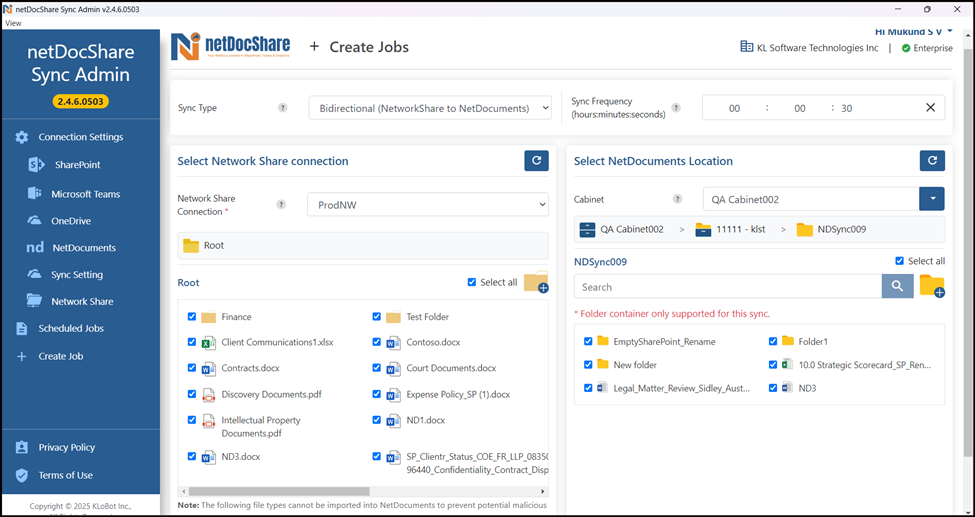The height and width of the screenshot is (517, 975).
Task: Click NDSync009 in the breadcrumb
Action: [x=842, y=229]
